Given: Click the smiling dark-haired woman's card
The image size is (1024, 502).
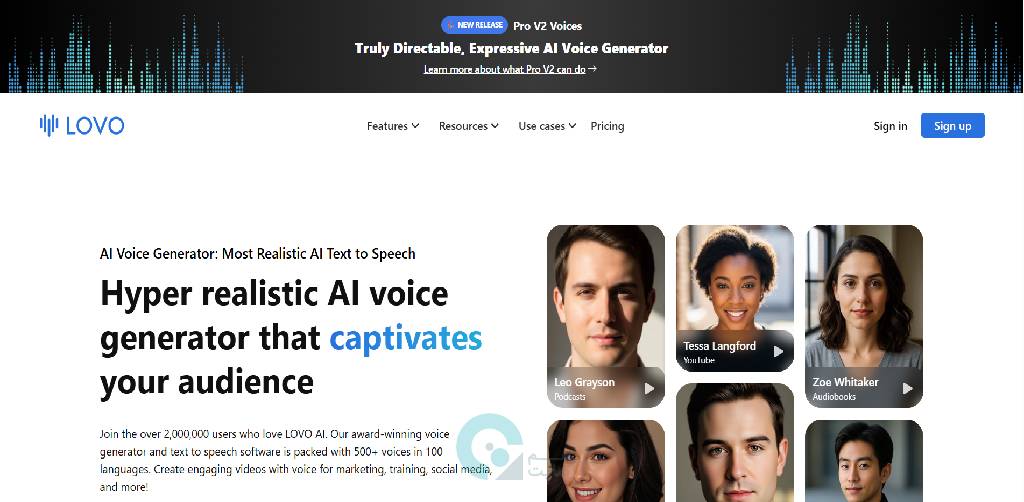Looking at the screenshot, I should (x=606, y=461).
